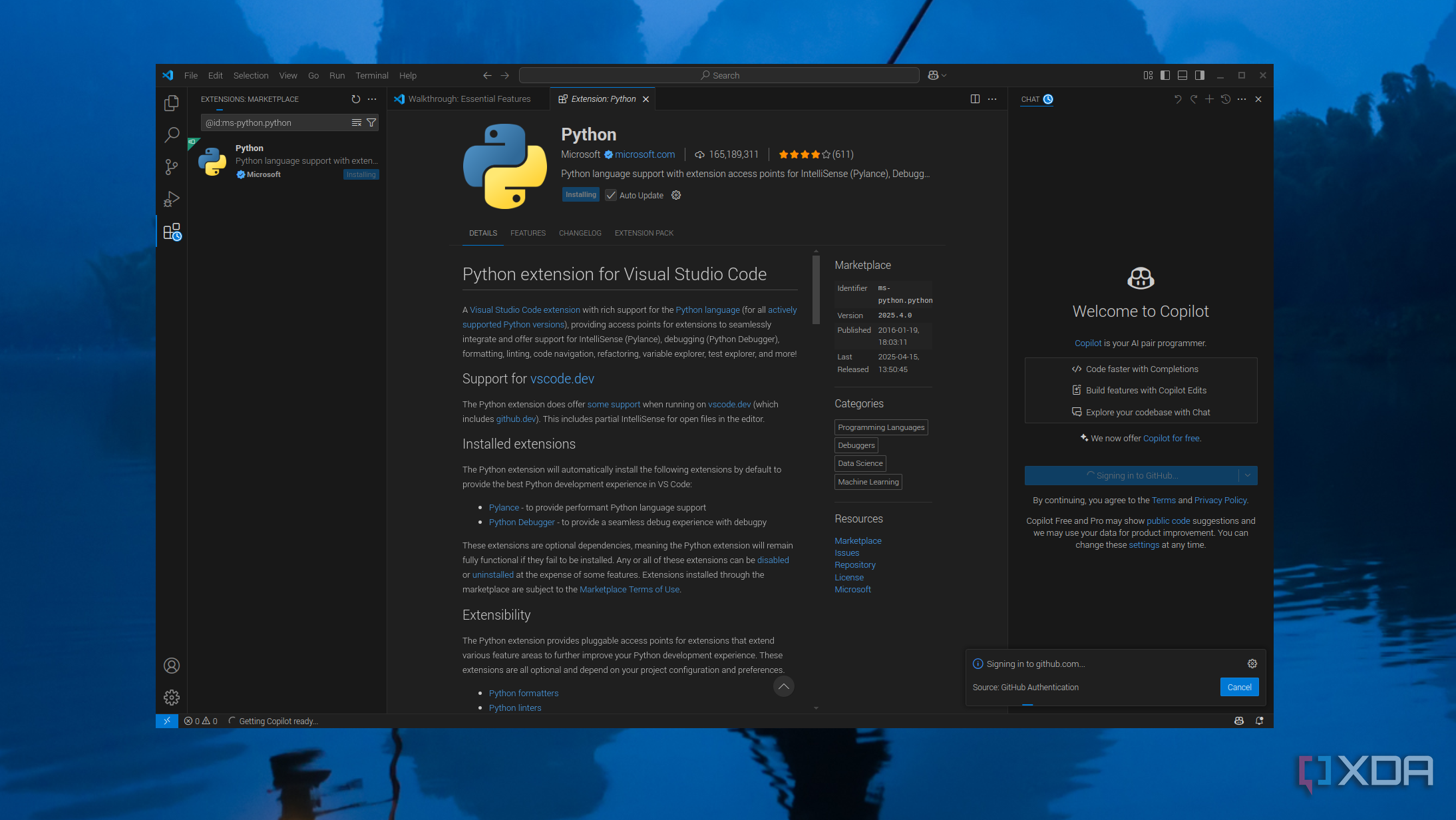Open extensions view more actions ellipsis
The height and width of the screenshot is (820, 1456).
(372, 99)
